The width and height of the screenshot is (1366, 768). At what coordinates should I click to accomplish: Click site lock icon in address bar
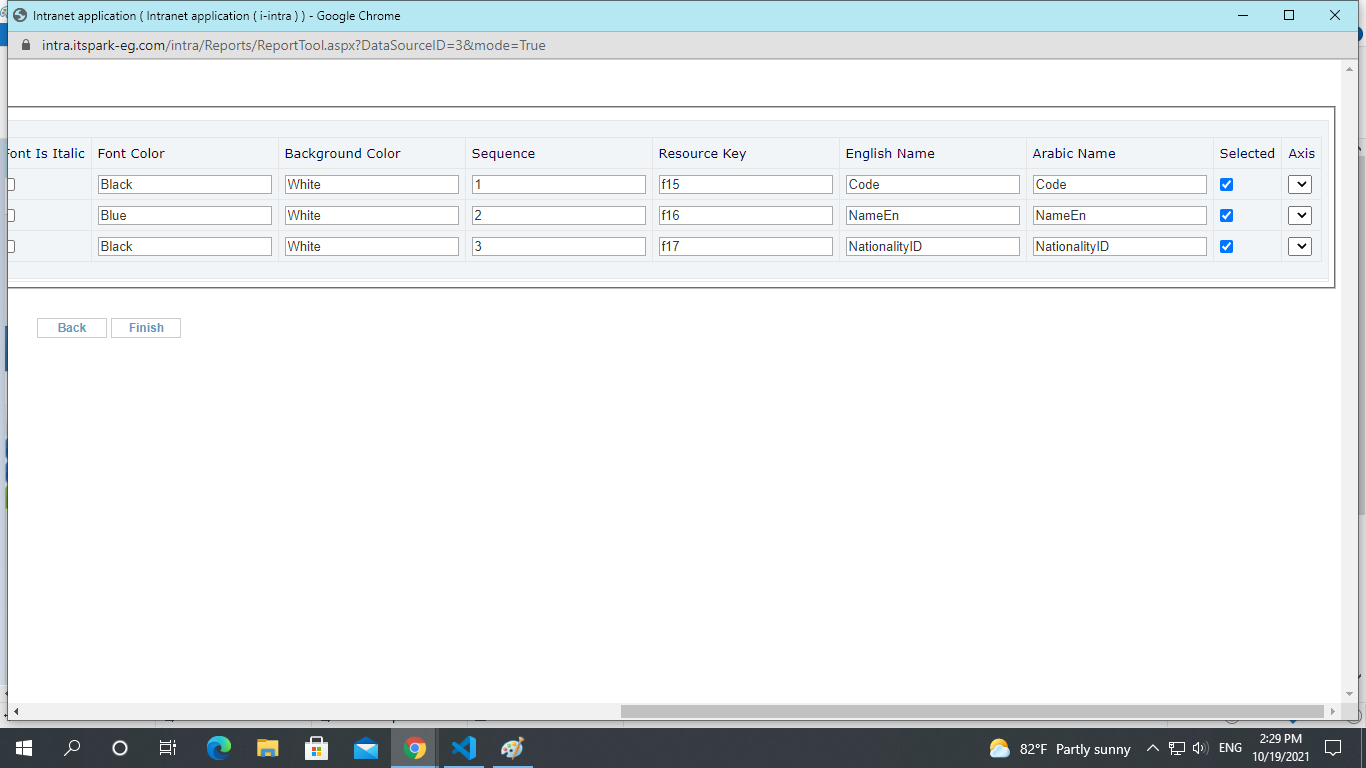[x=27, y=45]
